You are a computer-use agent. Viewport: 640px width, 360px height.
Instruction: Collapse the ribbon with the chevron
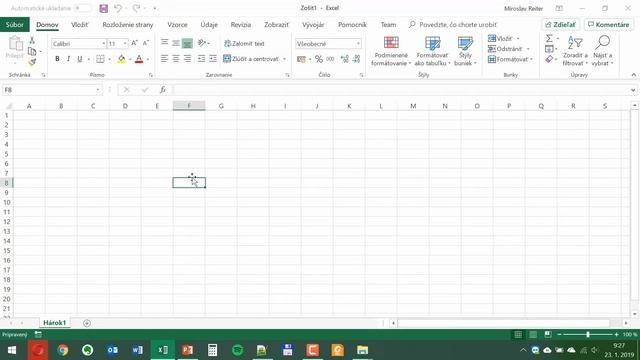click(633, 75)
